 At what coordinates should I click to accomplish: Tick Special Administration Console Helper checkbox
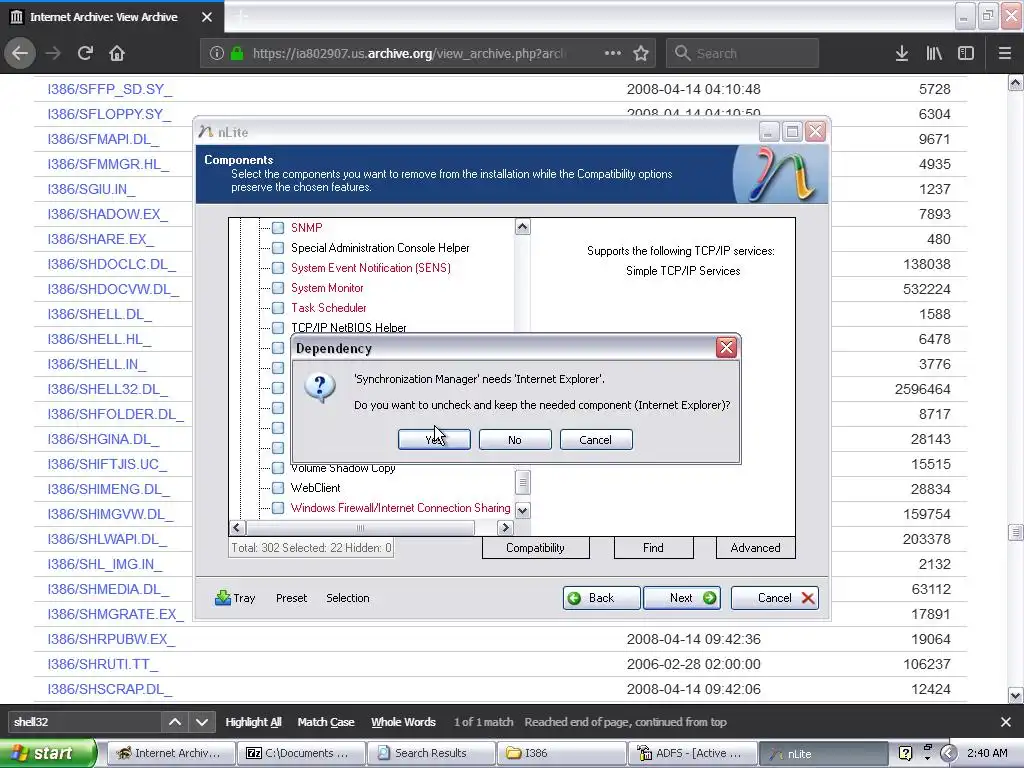(278, 248)
